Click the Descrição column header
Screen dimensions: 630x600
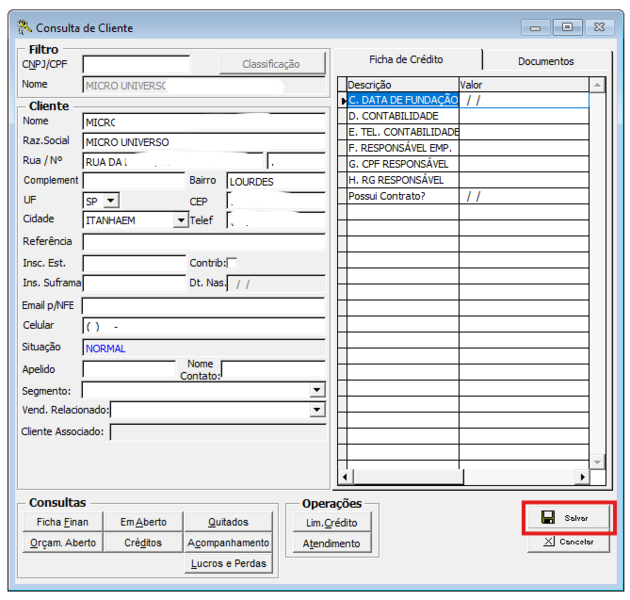pyautogui.click(x=403, y=85)
